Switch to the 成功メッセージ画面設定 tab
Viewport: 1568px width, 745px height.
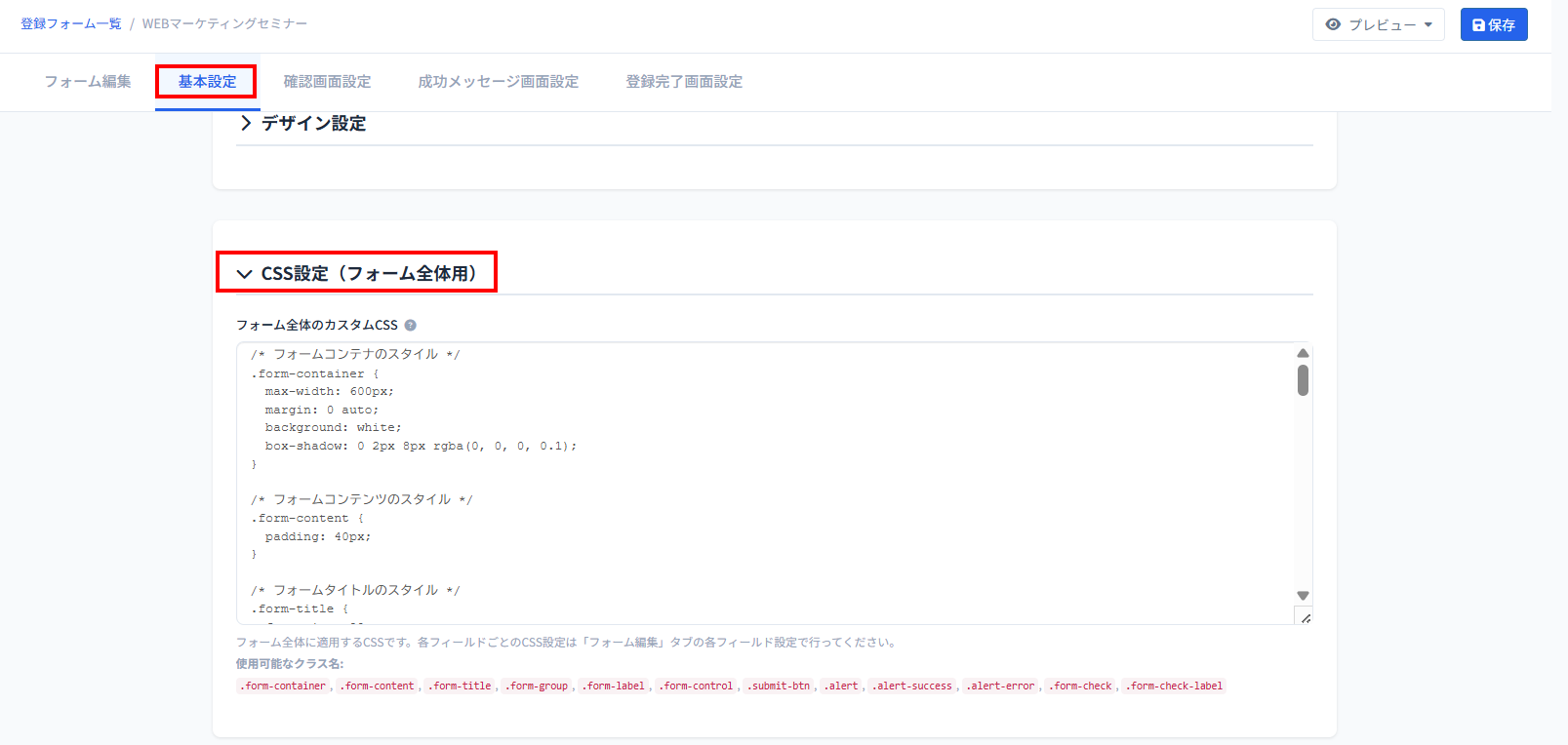(x=498, y=82)
